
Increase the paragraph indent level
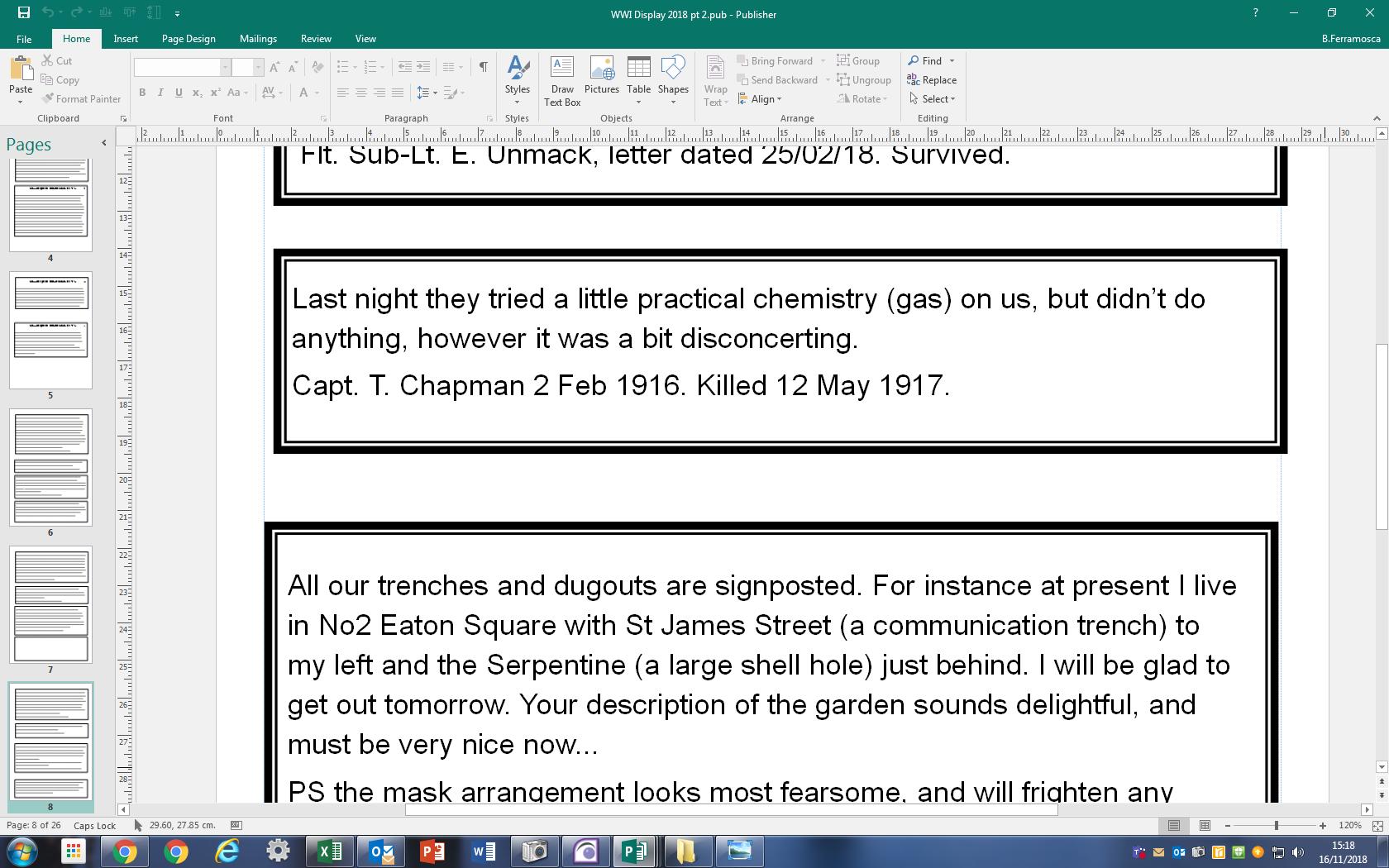pyautogui.click(x=422, y=67)
